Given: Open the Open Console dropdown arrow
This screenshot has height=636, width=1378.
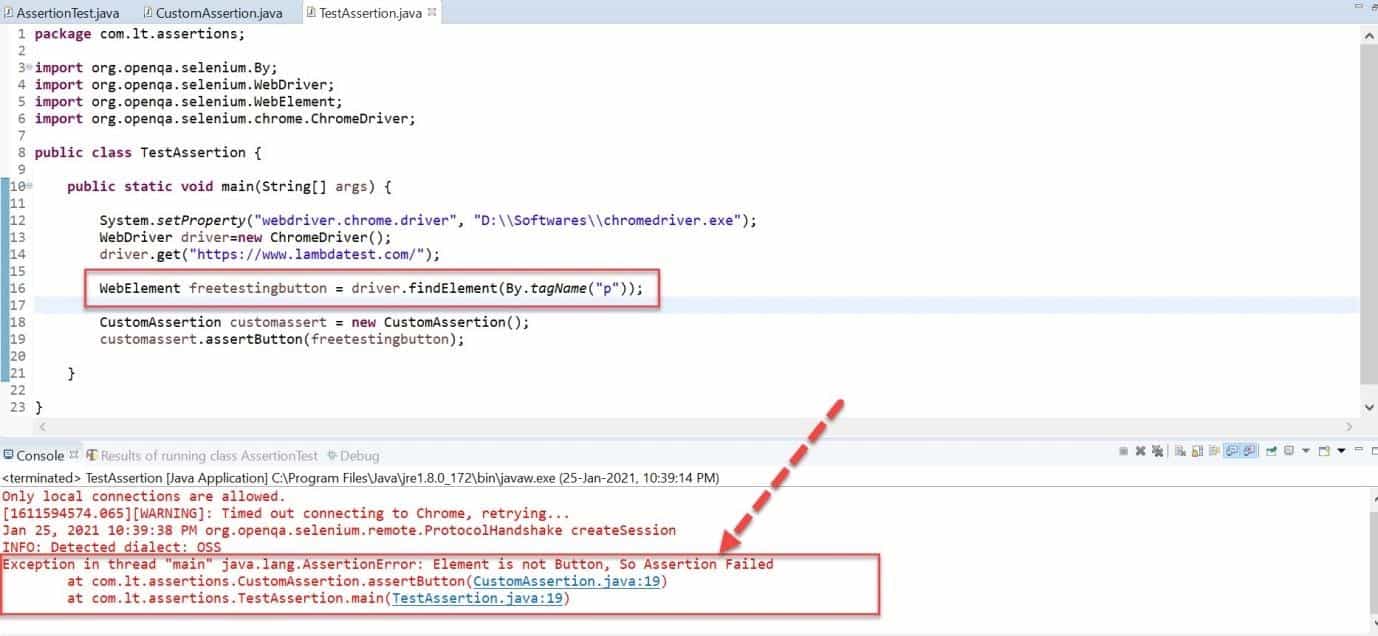Looking at the screenshot, I should [x=1341, y=451].
